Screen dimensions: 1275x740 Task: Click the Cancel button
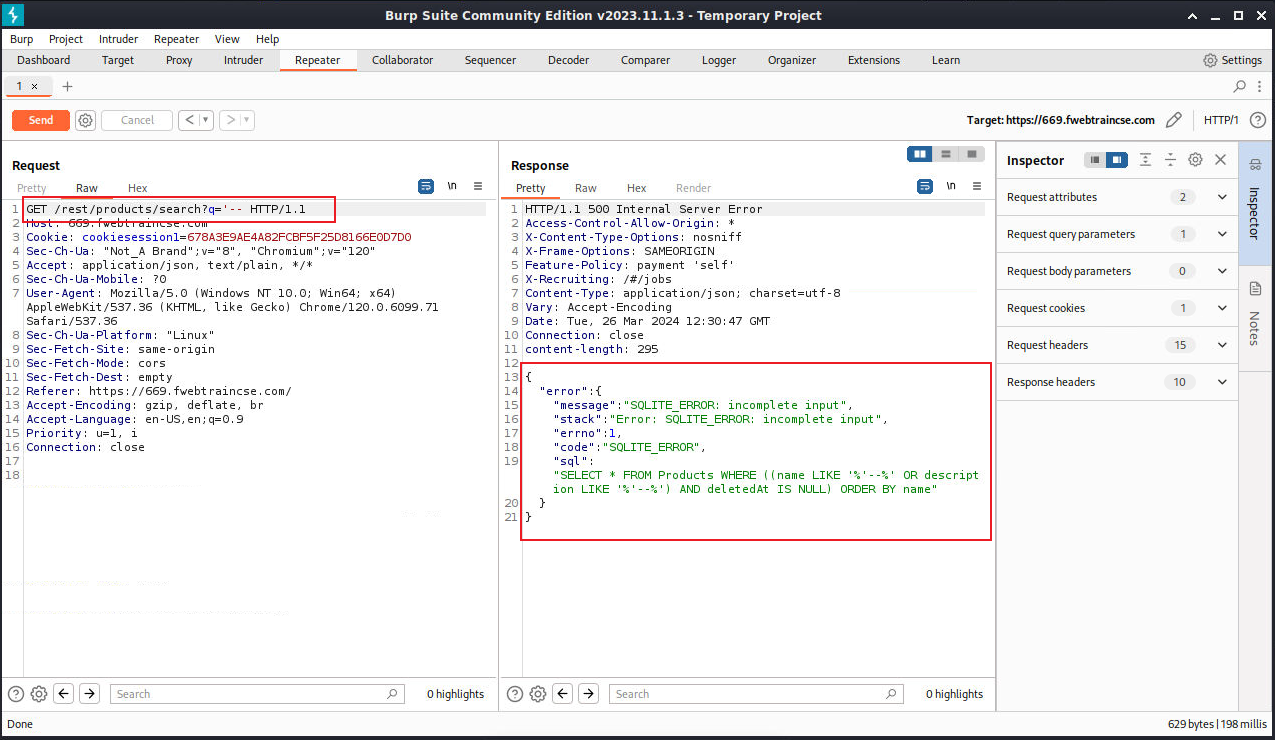coord(137,120)
